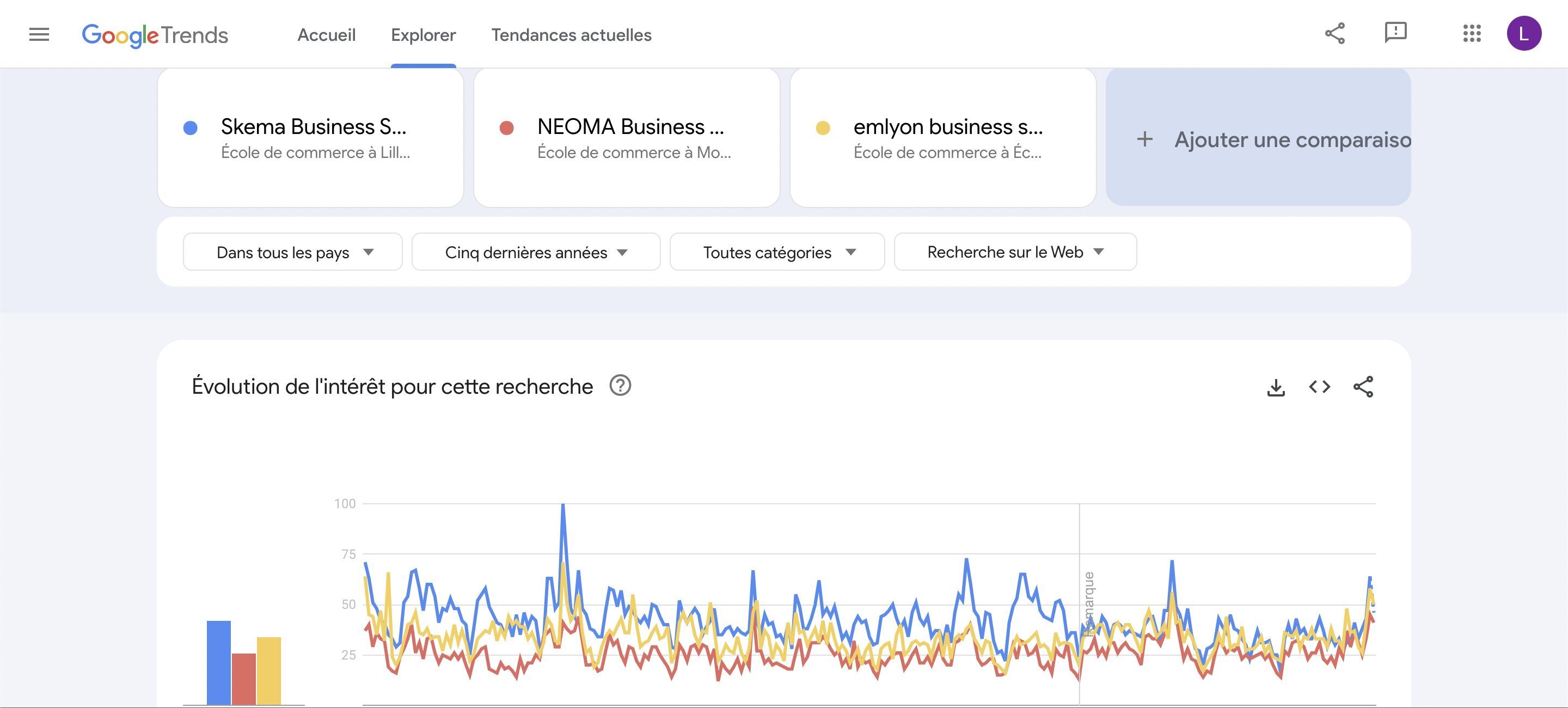This screenshot has width=1568, height=708.
Task: Click the red NEOMA color dot
Action: click(506, 128)
